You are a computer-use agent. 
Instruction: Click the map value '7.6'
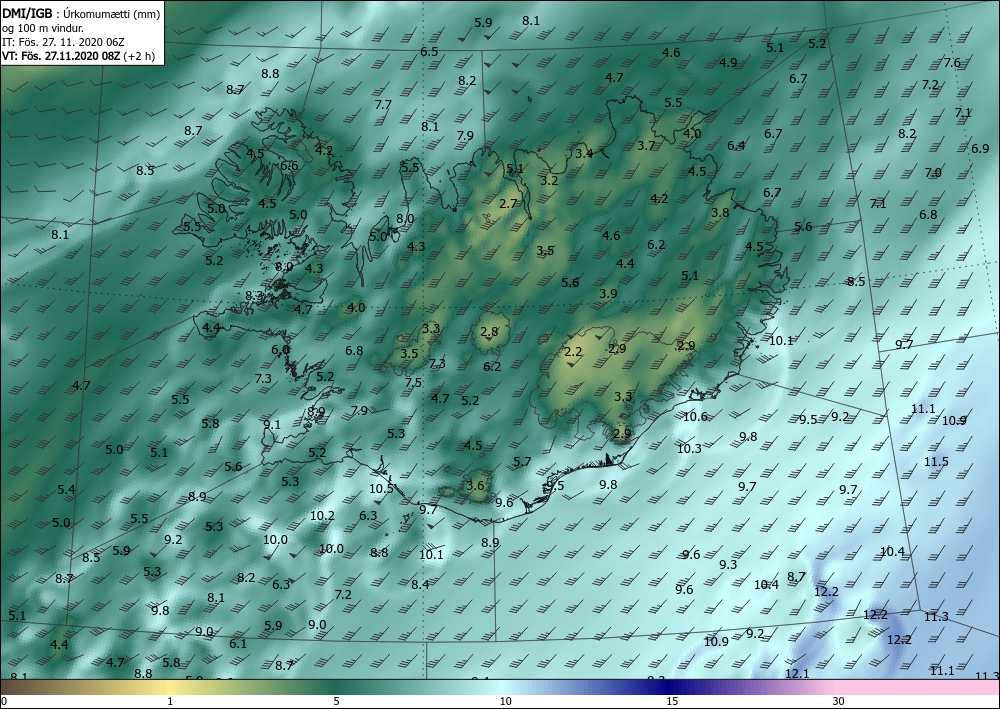tap(952, 62)
